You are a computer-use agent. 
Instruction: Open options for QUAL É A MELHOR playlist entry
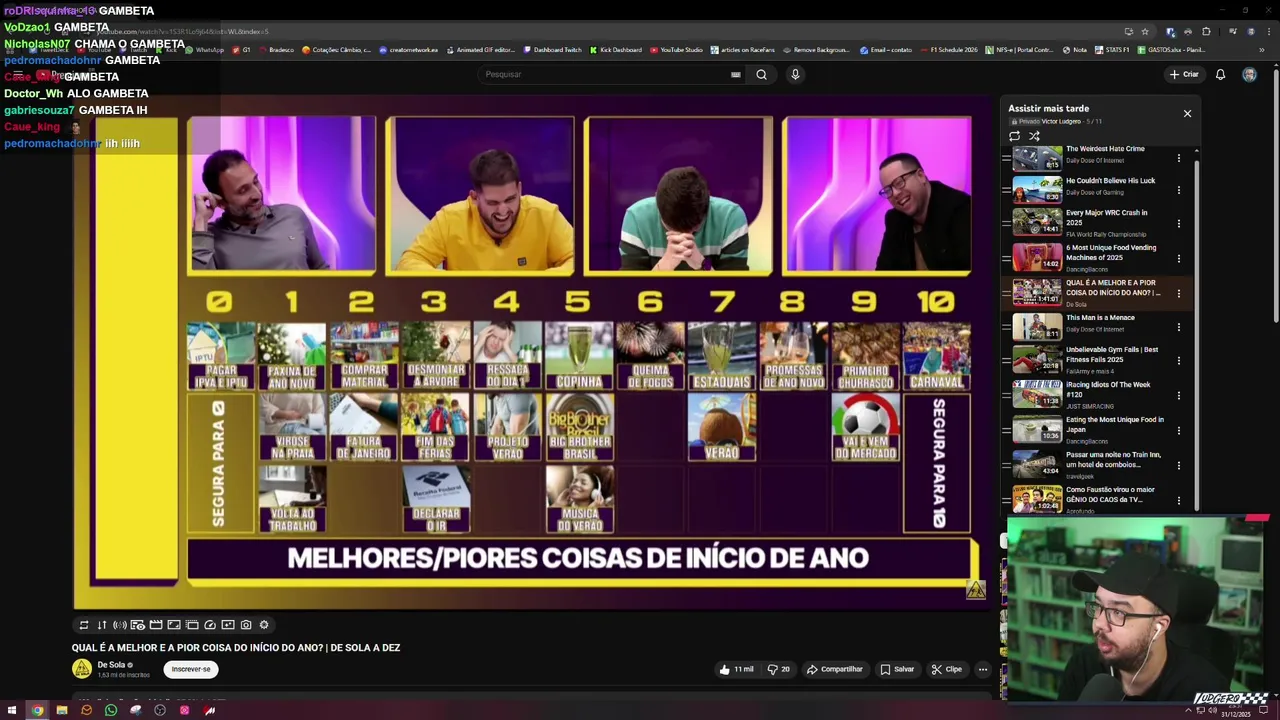tap(1178, 293)
